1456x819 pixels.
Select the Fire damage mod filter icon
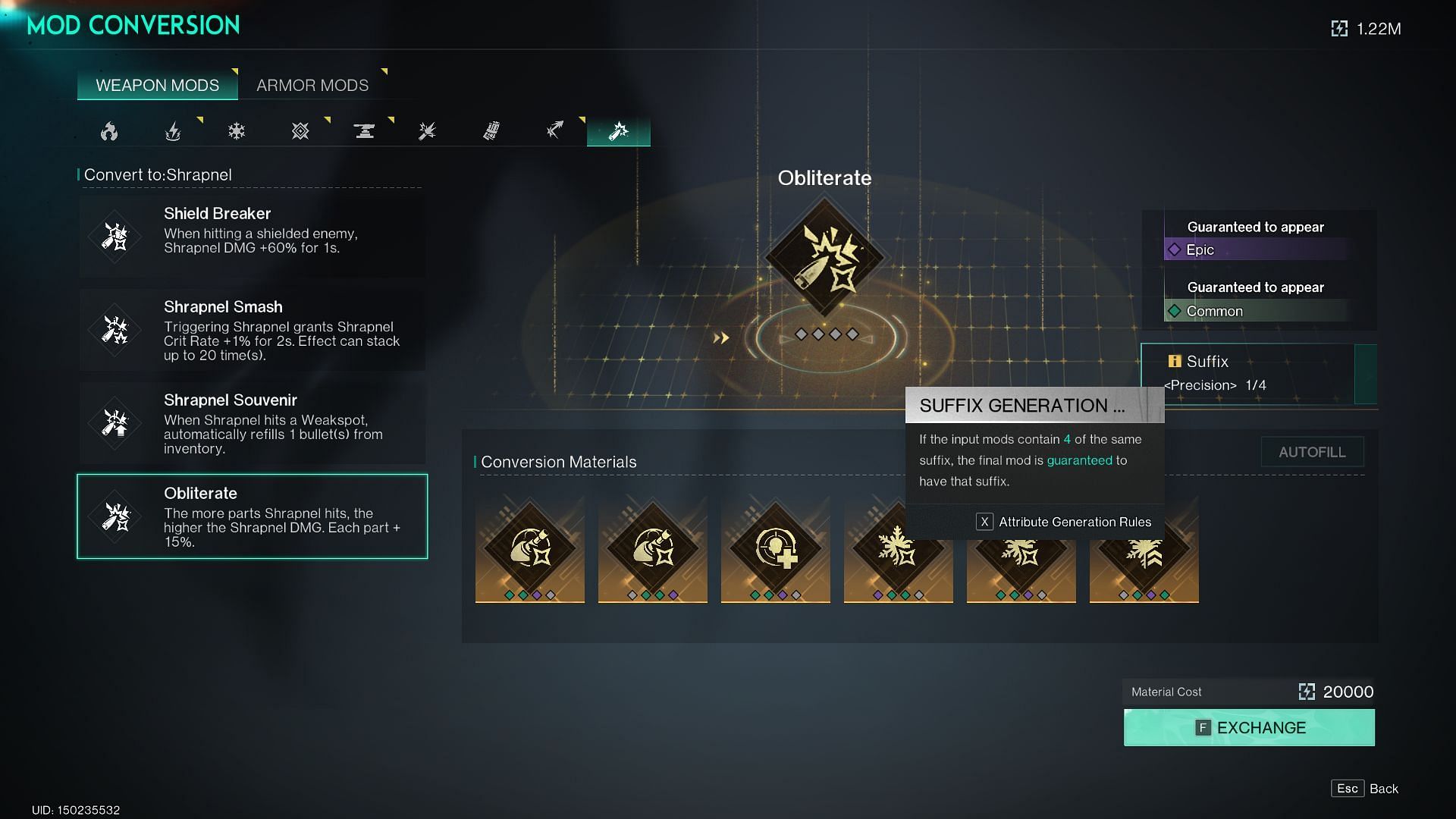109,131
